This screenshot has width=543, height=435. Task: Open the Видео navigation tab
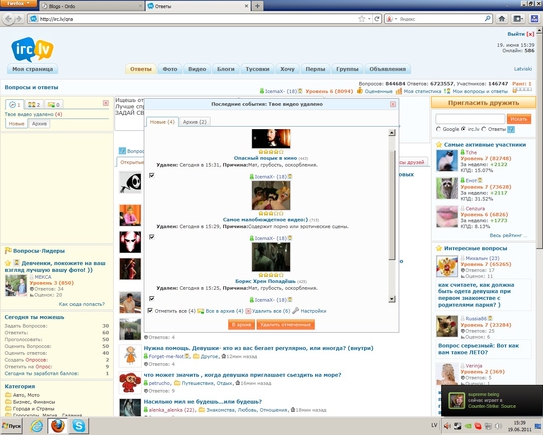[197, 69]
